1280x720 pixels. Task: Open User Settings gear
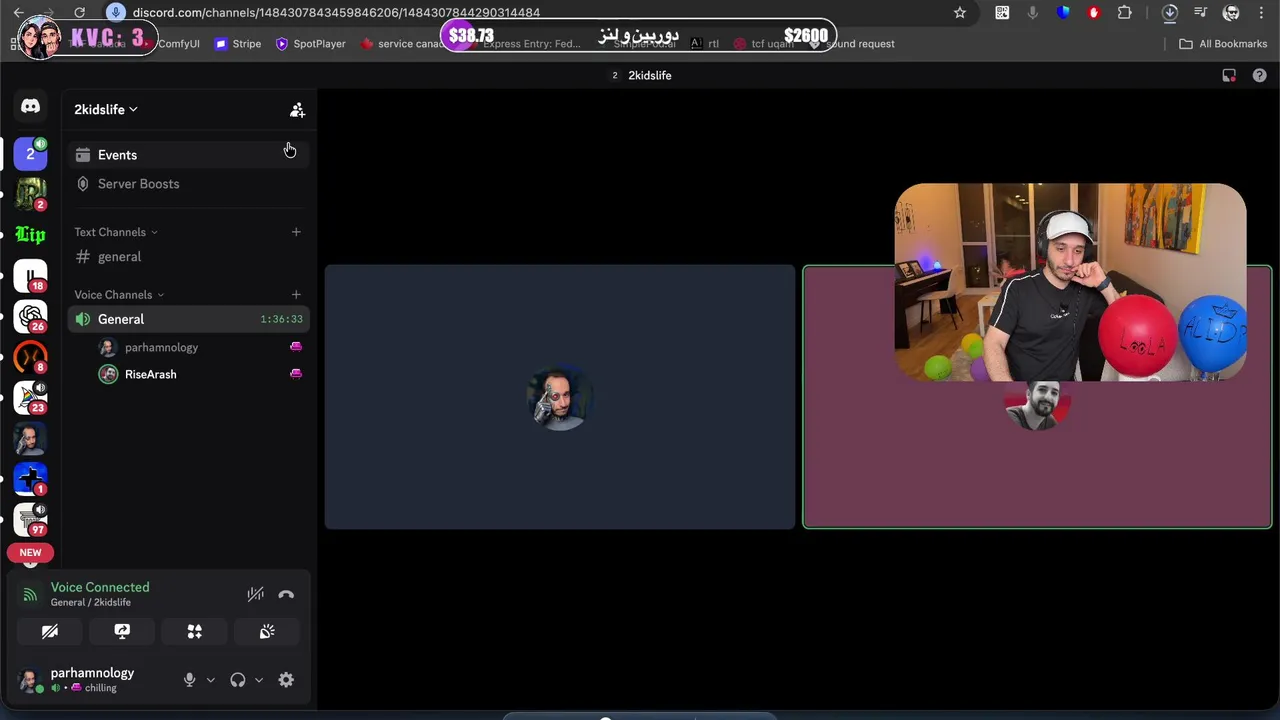coord(286,680)
